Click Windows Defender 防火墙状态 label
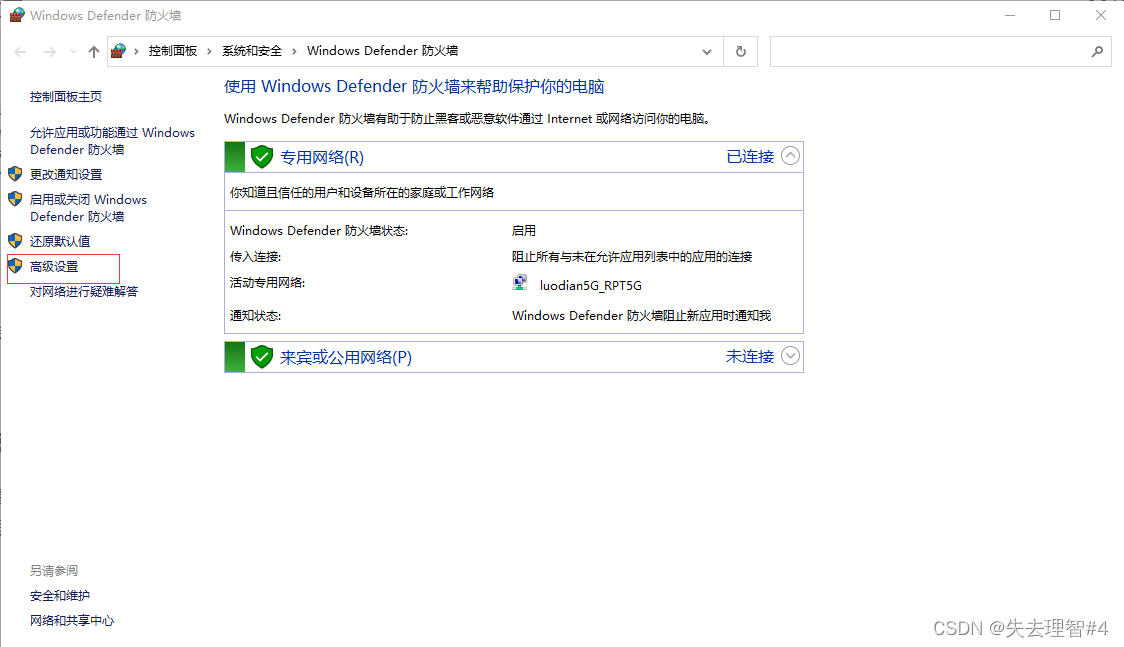The height and width of the screenshot is (647, 1124). (x=319, y=231)
